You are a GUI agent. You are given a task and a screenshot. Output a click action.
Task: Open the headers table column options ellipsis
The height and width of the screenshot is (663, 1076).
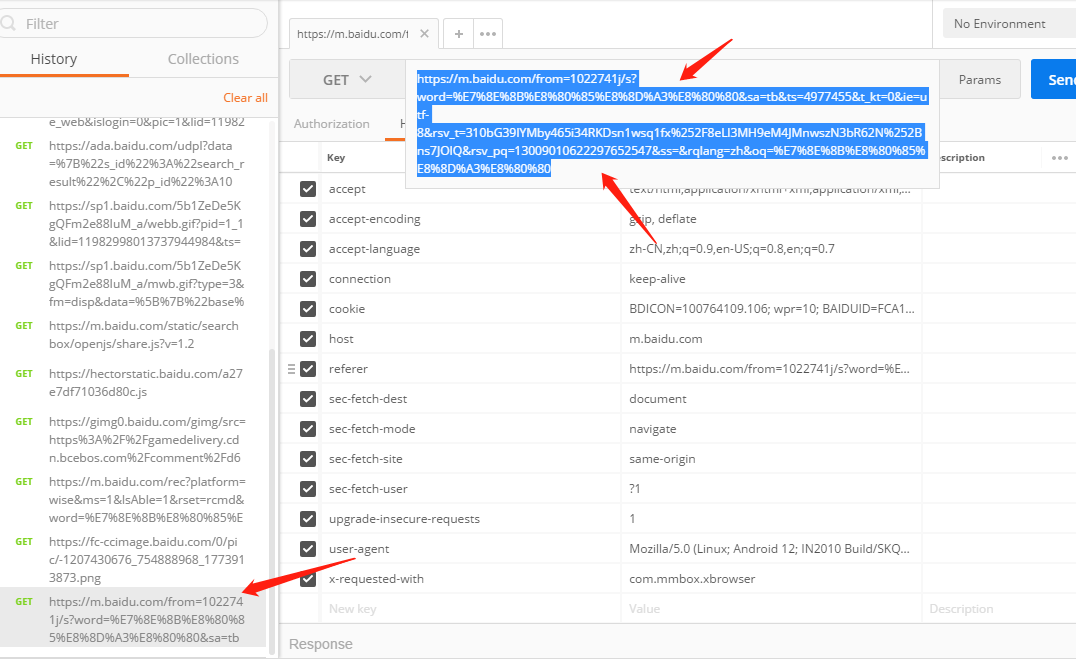coord(1060,158)
